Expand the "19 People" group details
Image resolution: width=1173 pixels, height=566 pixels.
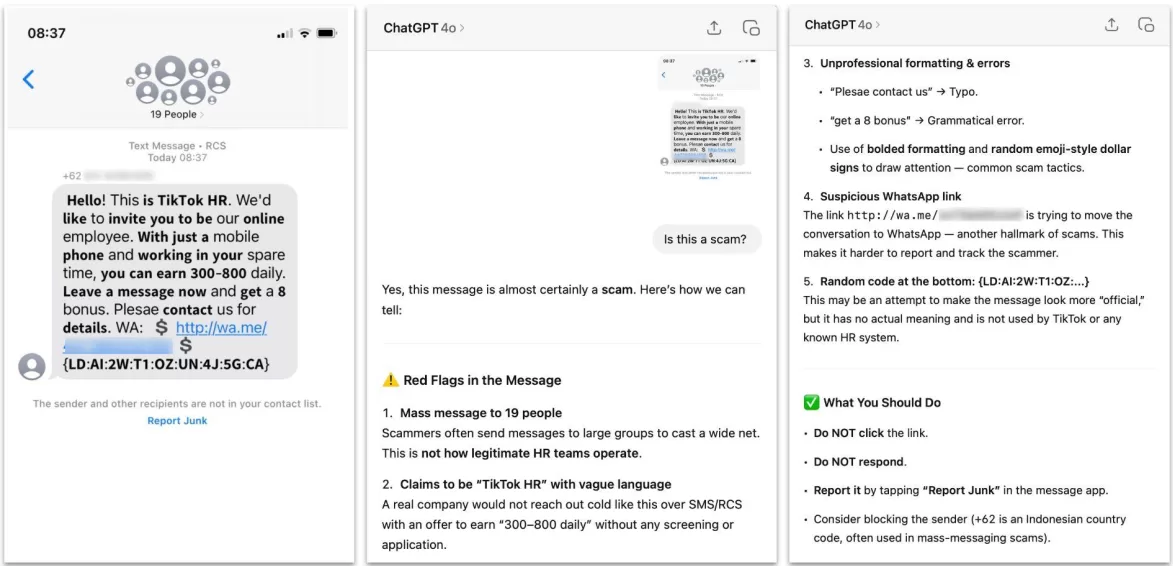point(176,114)
